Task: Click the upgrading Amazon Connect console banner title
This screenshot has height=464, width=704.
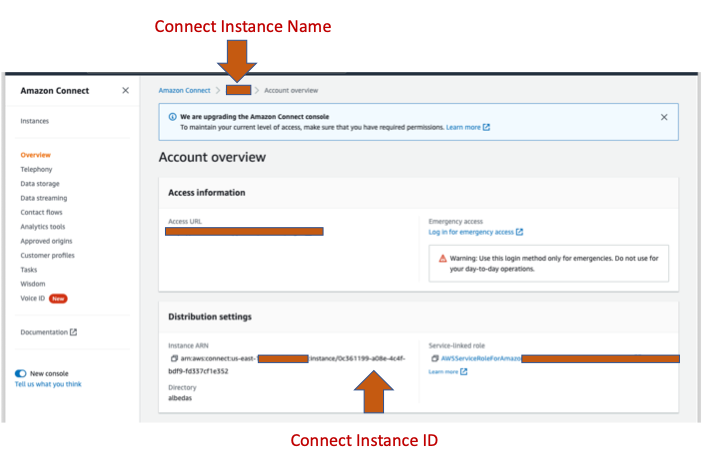Action: (x=255, y=117)
